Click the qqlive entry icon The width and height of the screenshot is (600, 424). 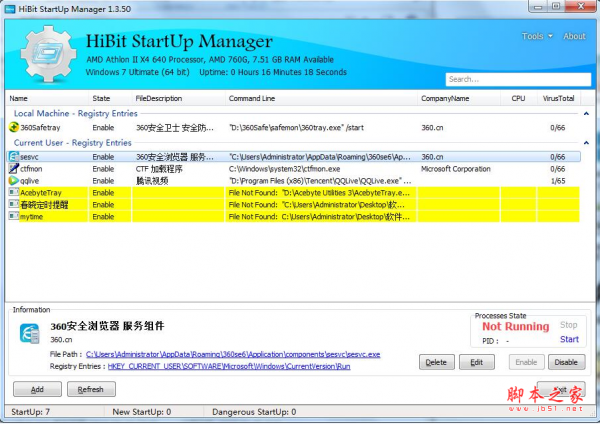(x=13, y=181)
